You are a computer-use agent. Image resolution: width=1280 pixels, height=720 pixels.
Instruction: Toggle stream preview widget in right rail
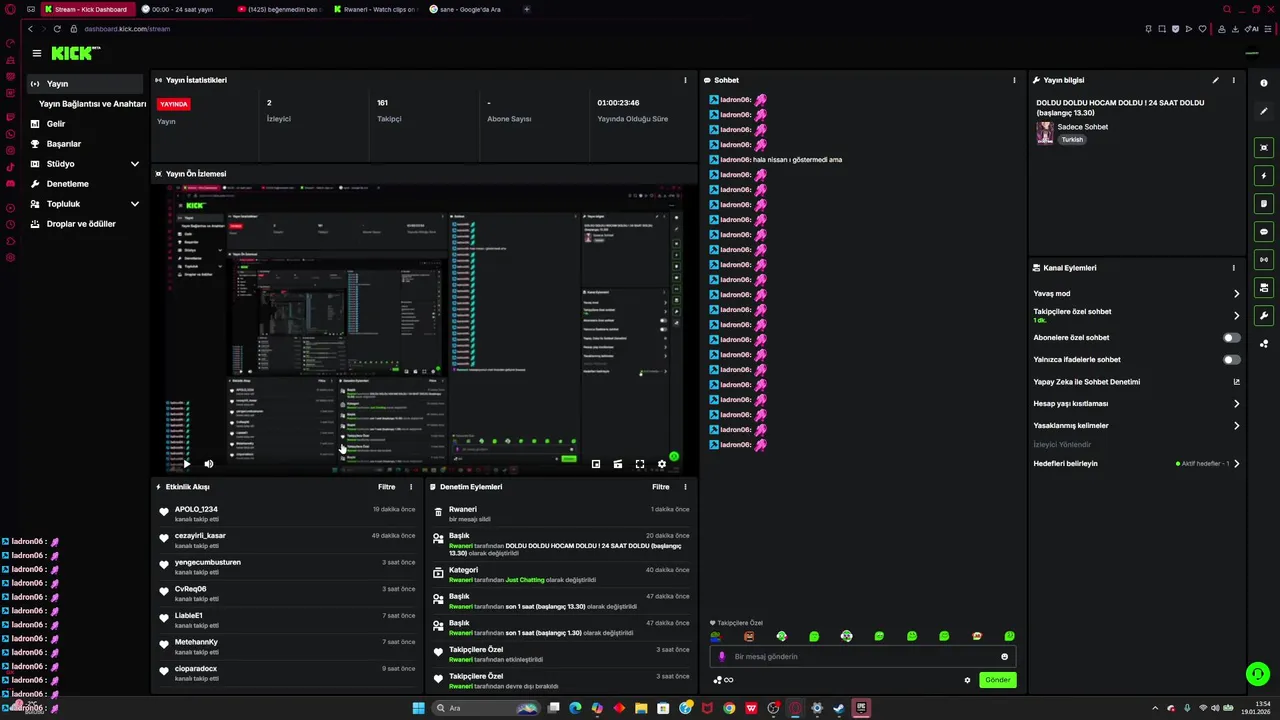1264,147
